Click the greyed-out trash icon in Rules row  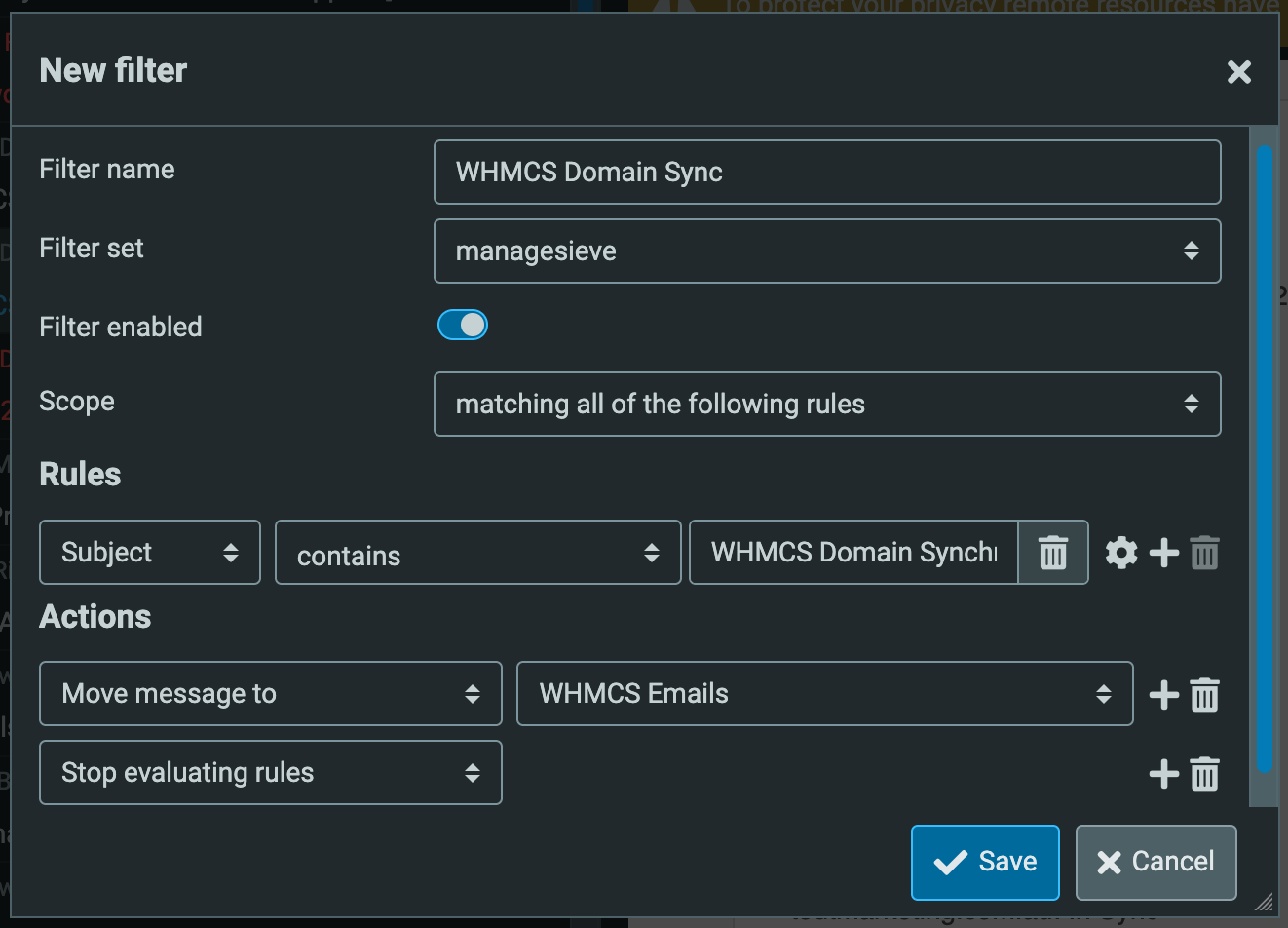pos(1205,553)
